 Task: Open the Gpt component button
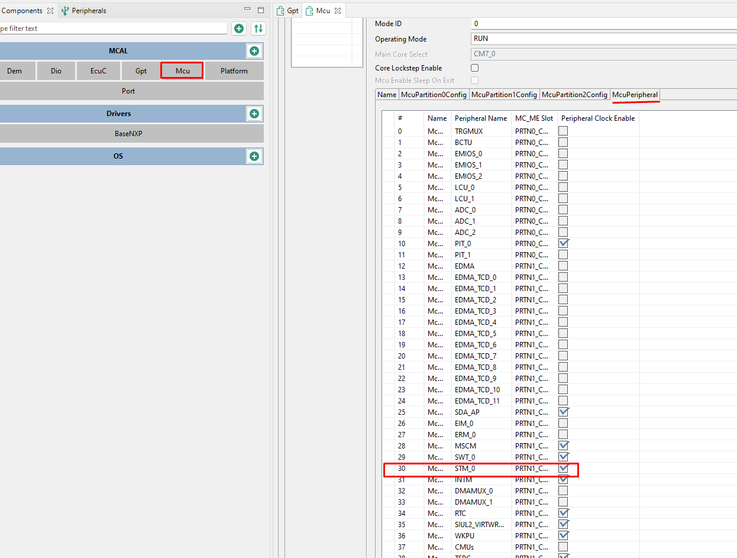coord(141,71)
